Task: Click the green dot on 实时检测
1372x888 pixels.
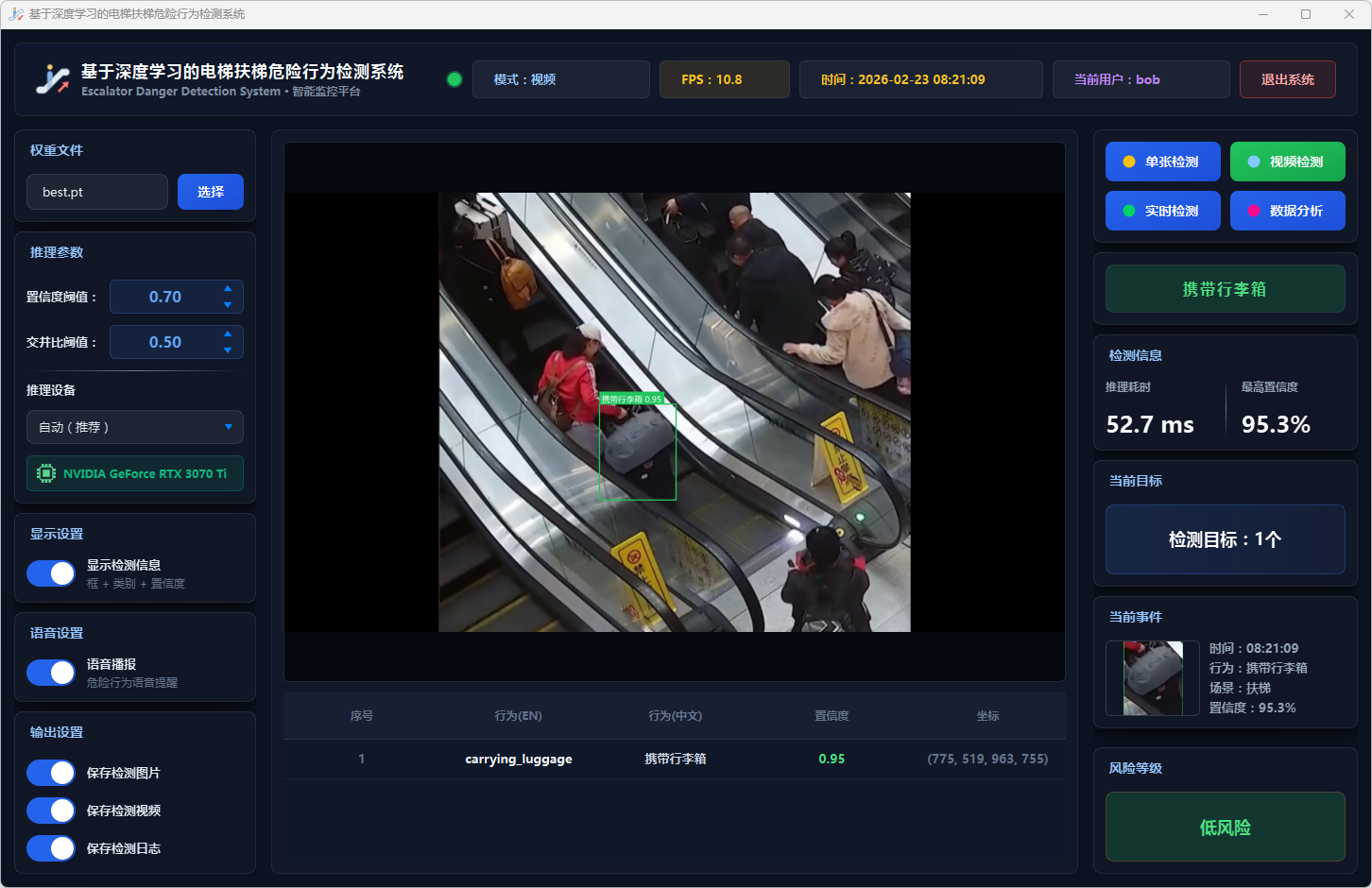Action: tap(1128, 211)
